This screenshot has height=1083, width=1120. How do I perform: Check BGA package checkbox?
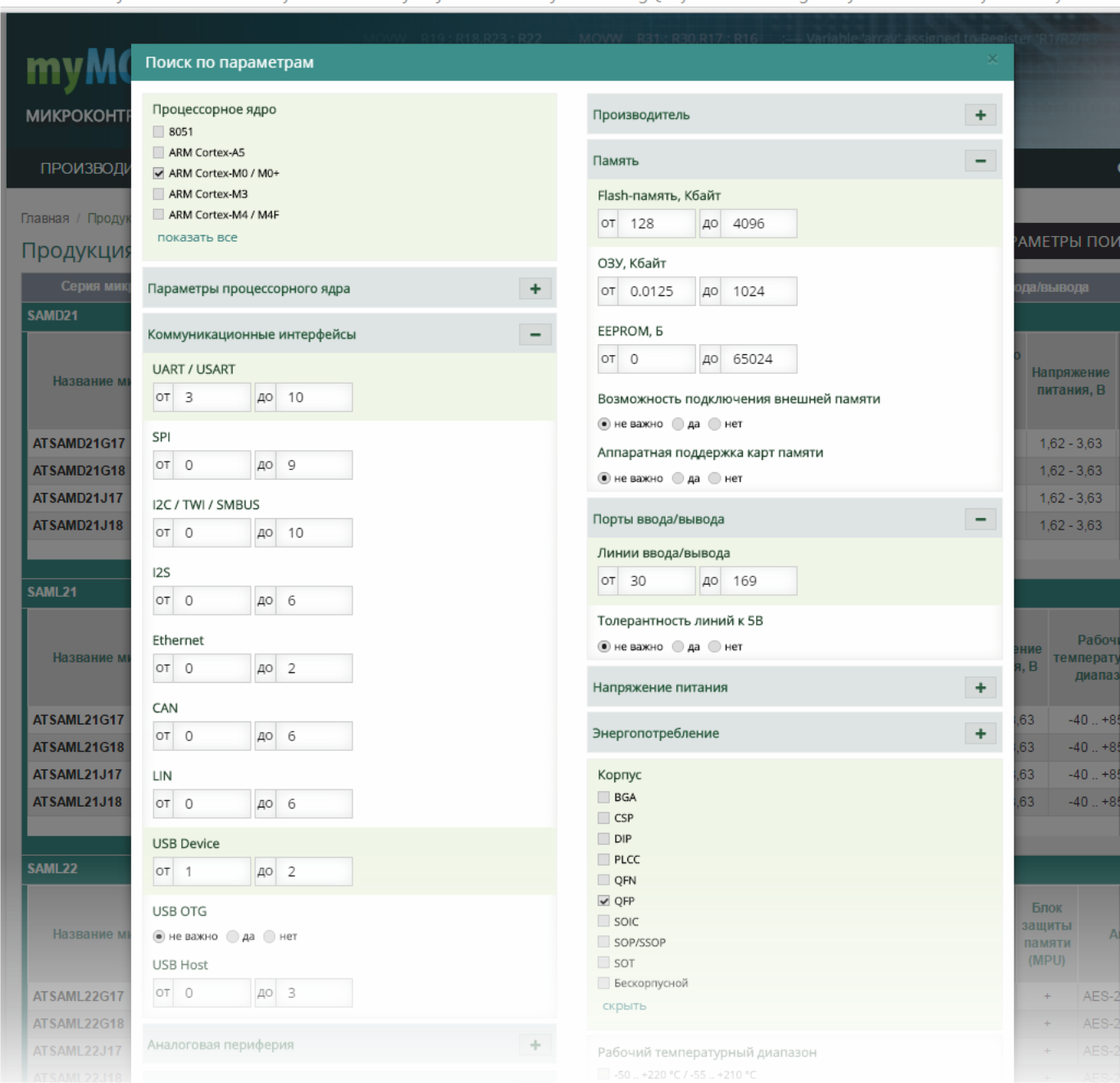[603, 797]
